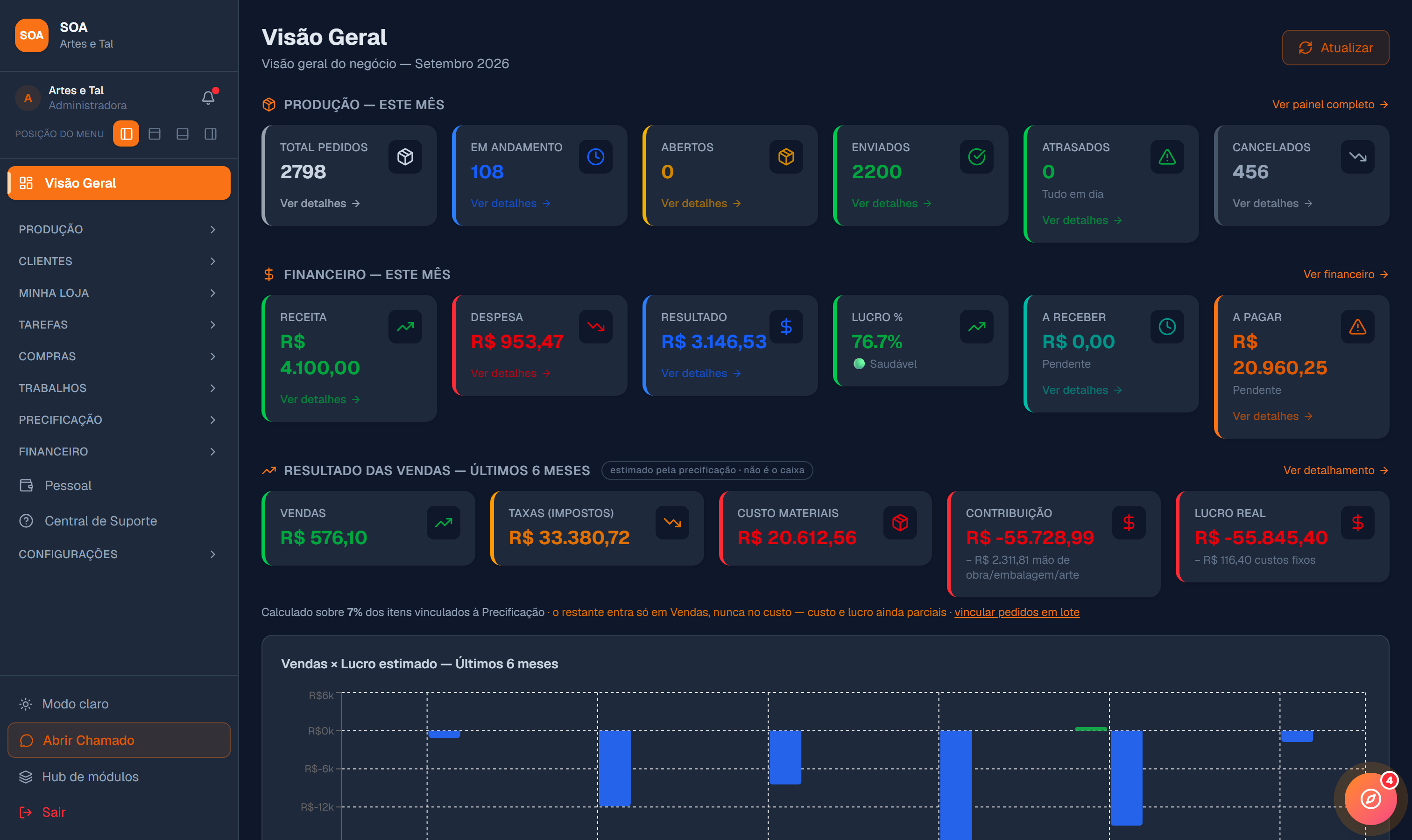The width and height of the screenshot is (1412, 840).
Task: Click the Atualizar button
Action: (1335, 48)
